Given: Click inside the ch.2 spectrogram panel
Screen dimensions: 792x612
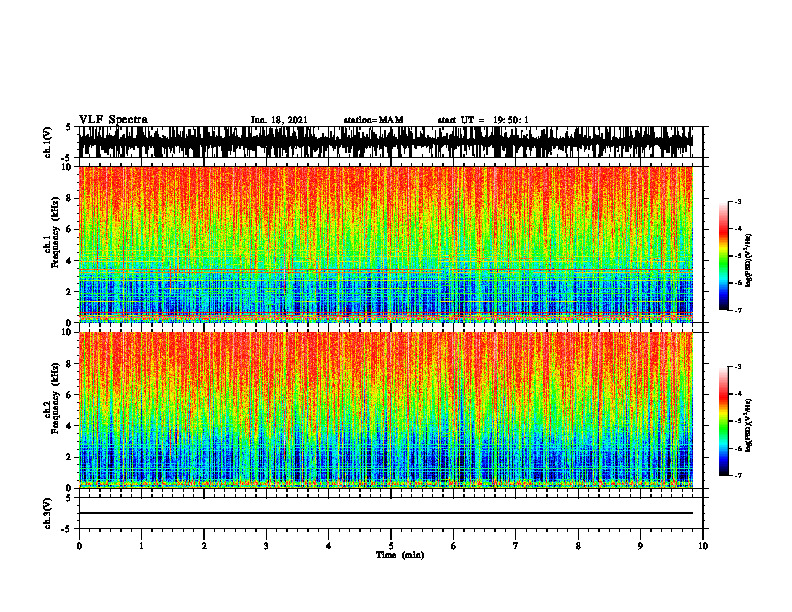Looking at the screenshot, I should (x=386, y=410).
